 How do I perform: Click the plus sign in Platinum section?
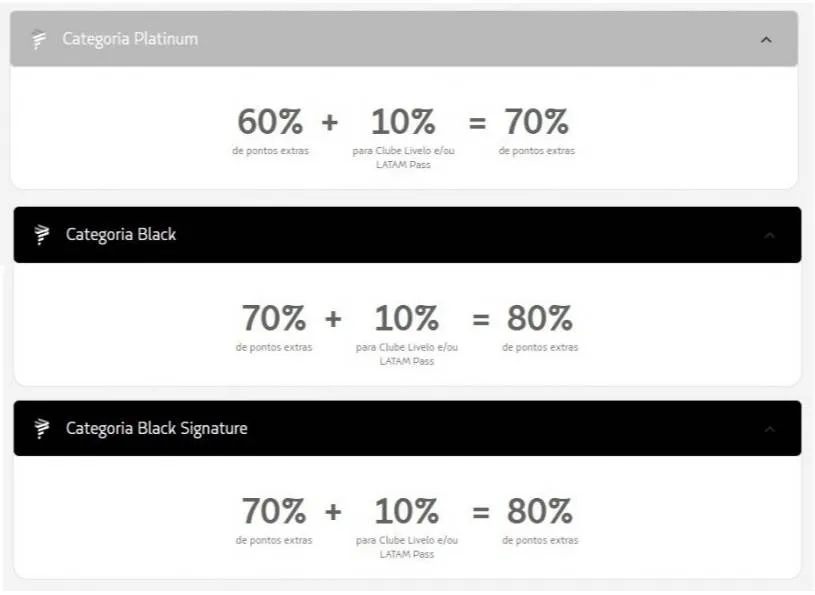(x=330, y=123)
